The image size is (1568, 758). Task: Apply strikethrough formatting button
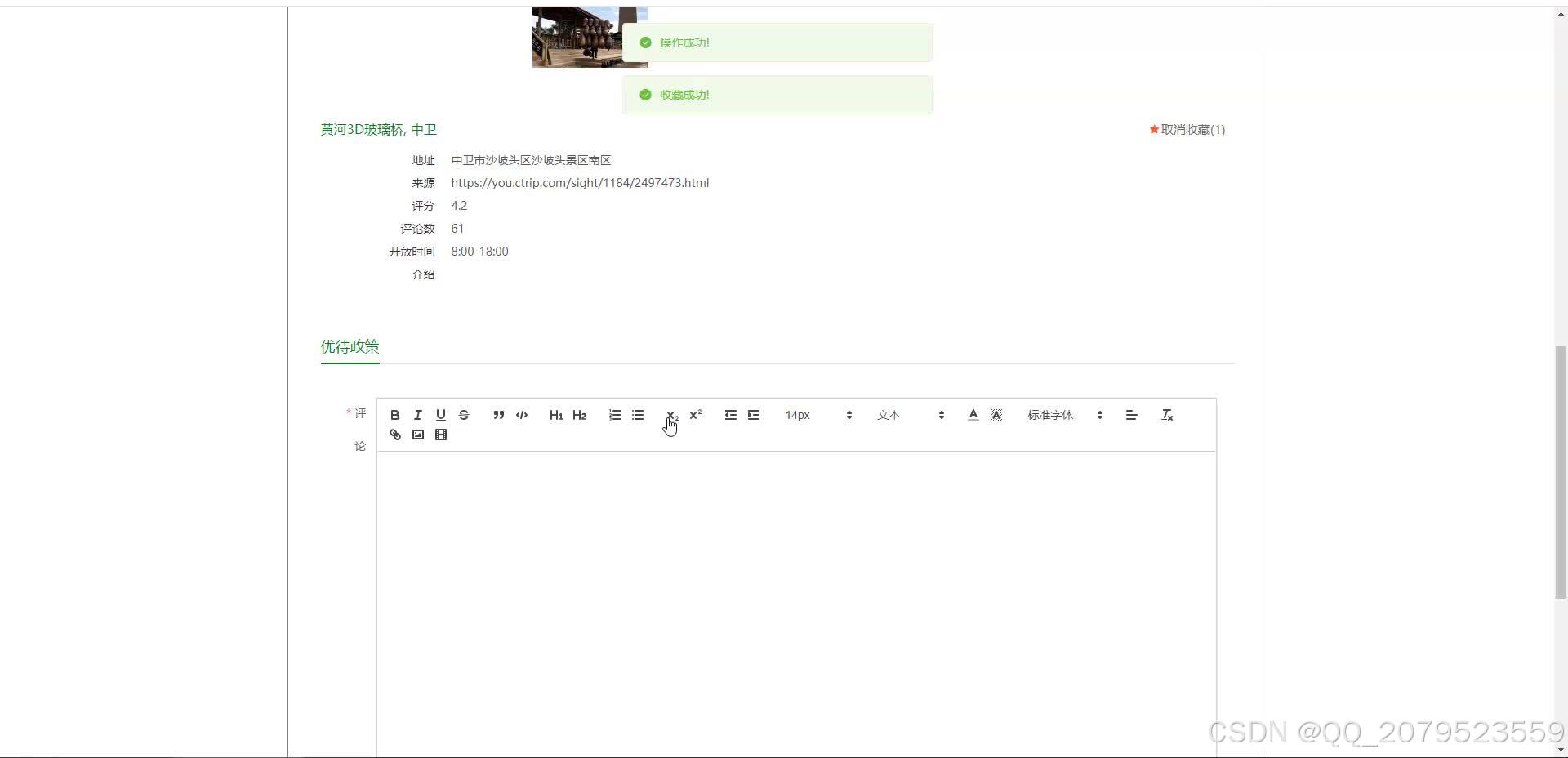pos(464,415)
